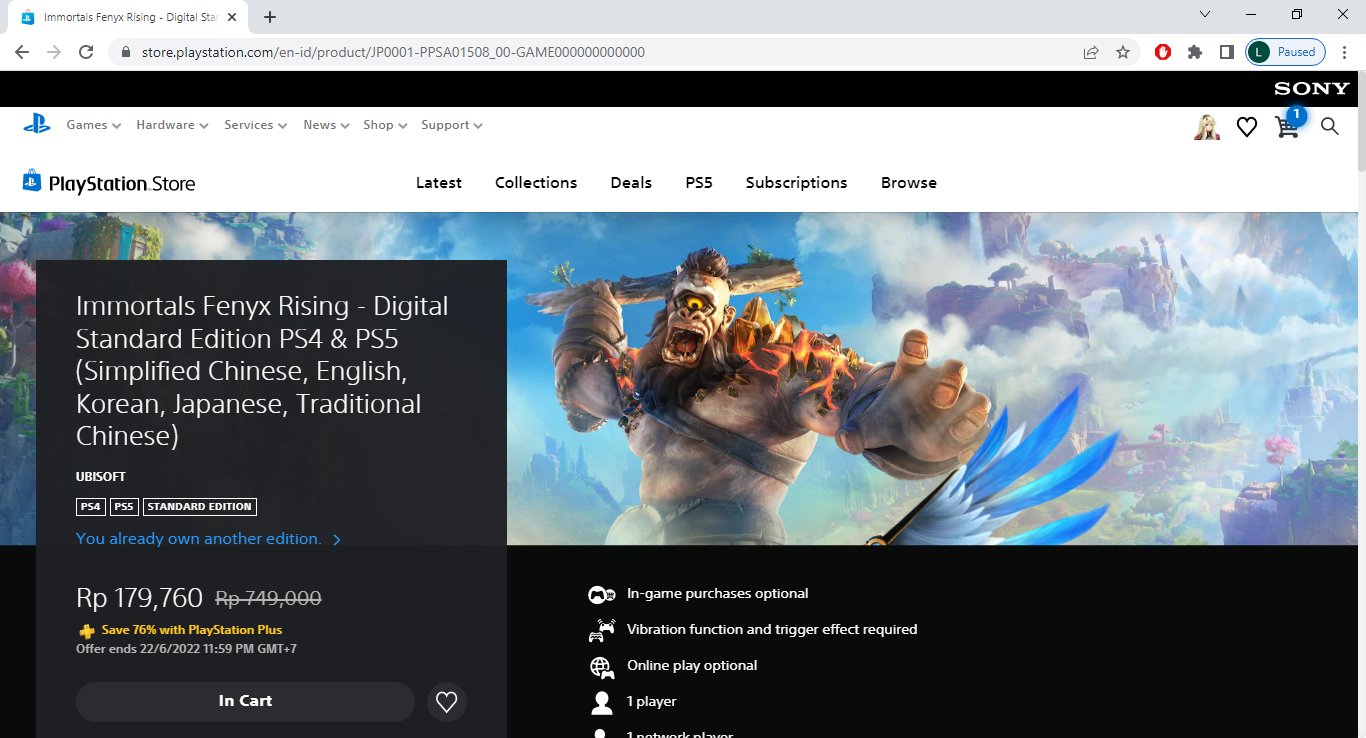Click the browser forward arrow
The width and height of the screenshot is (1366, 738).
tap(54, 52)
